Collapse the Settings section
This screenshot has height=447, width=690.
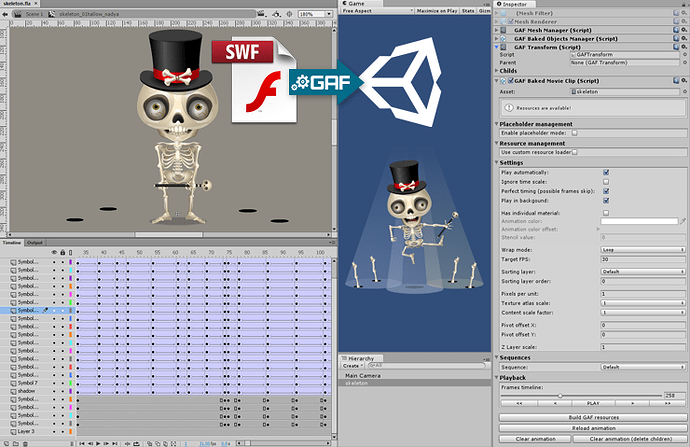(497, 163)
